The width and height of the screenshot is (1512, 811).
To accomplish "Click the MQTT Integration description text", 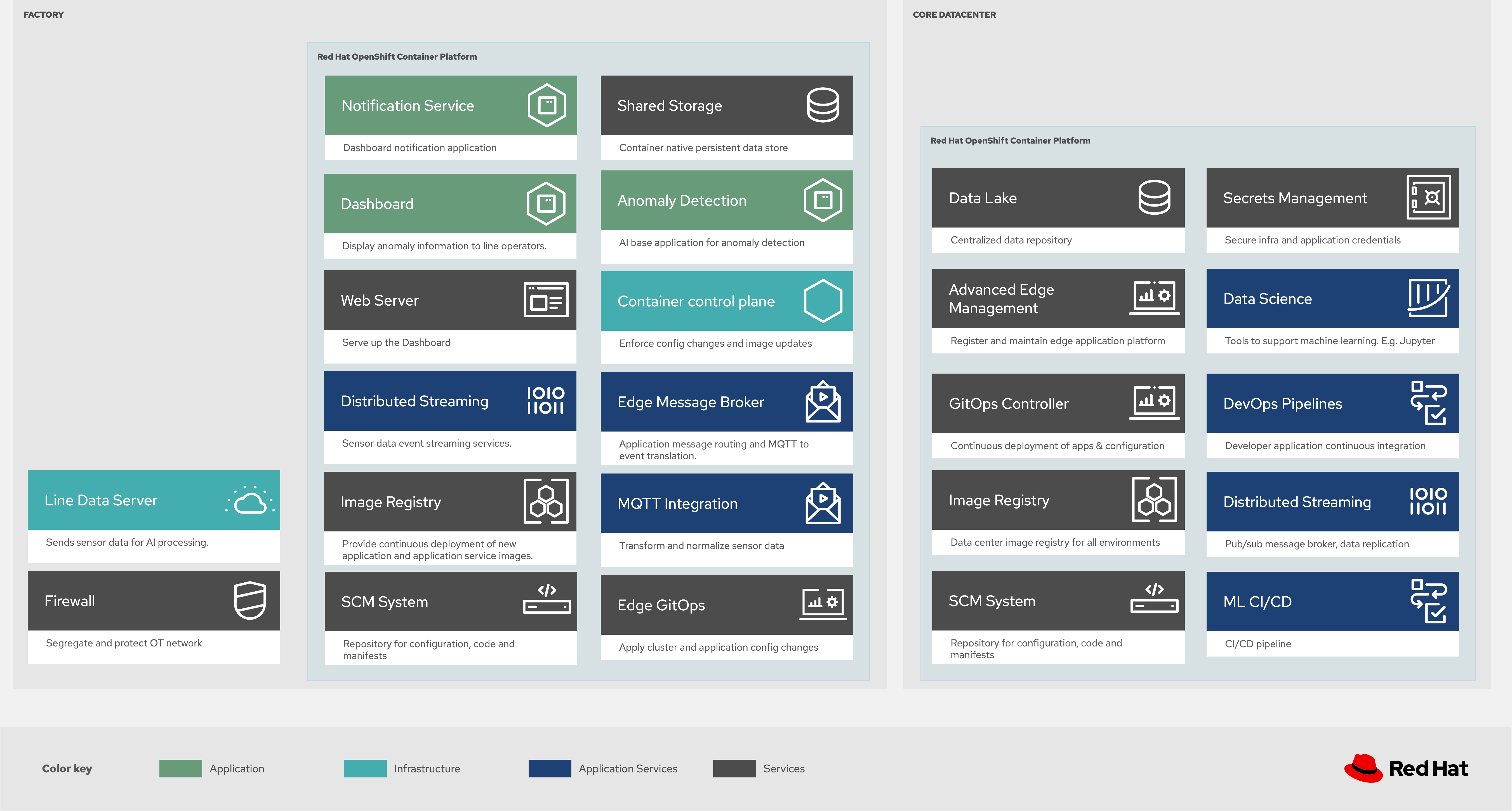I will pyautogui.click(x=701, y=545).
